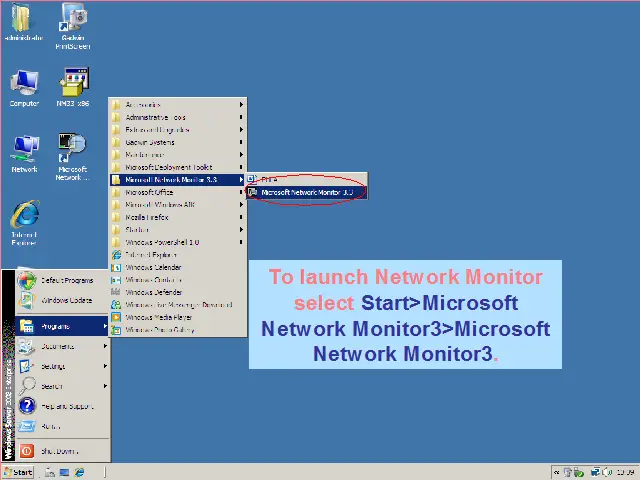Expand the Mozilla Firefox folder
This screenshot has width=640, height=480.
146,217
